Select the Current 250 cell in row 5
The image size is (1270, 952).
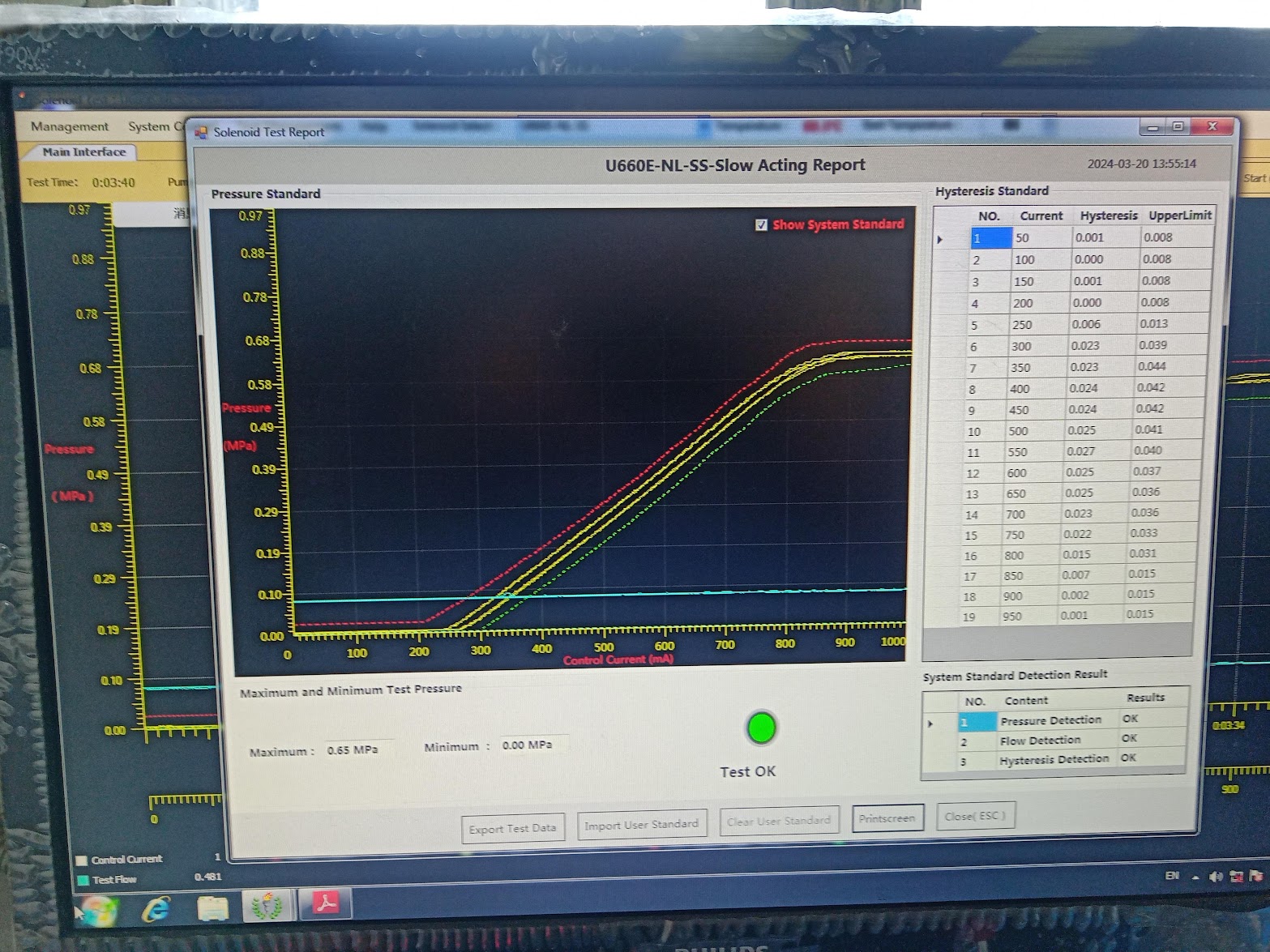pyautogui.click(x=1041, y=324)
